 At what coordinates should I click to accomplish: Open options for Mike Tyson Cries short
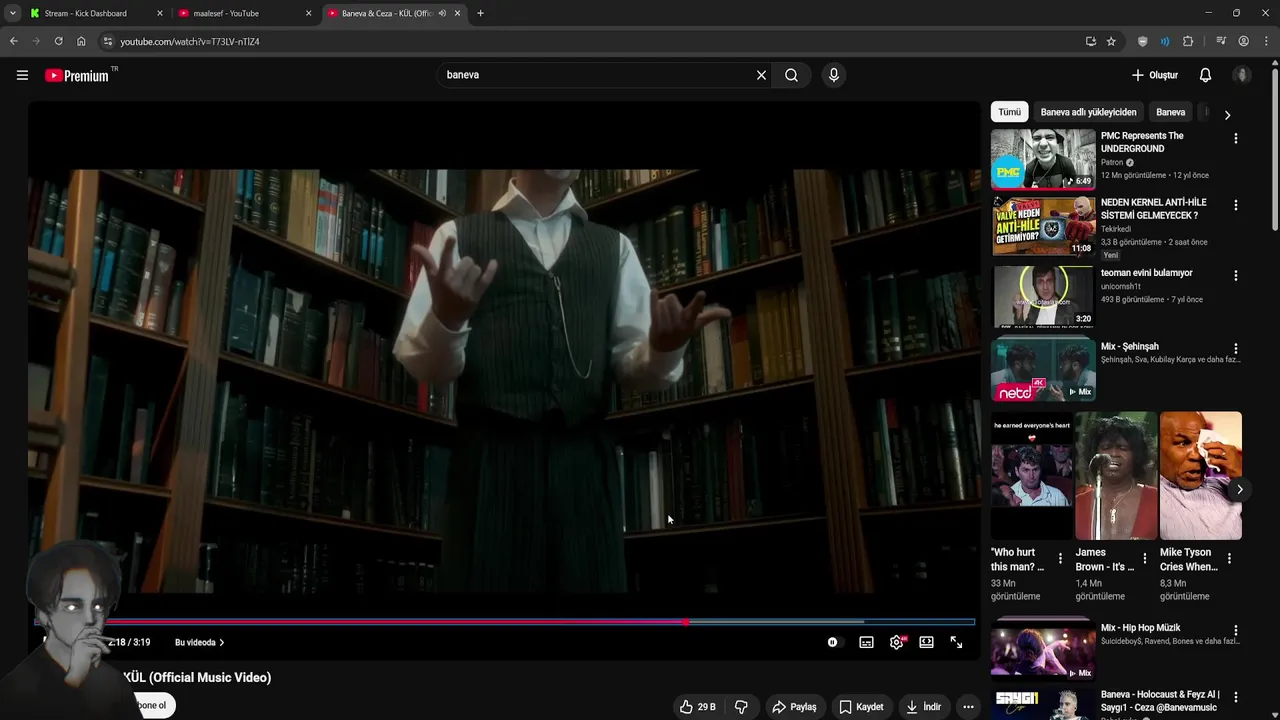(1229, 559)
